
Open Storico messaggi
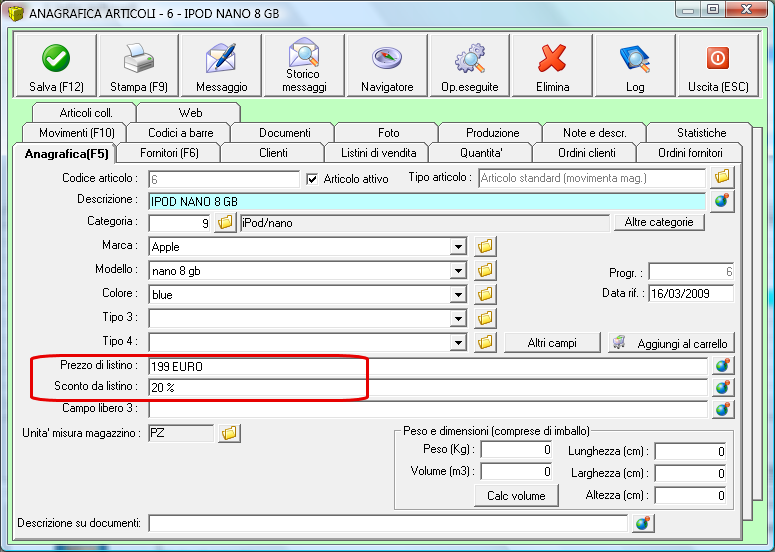pos(304,65)
